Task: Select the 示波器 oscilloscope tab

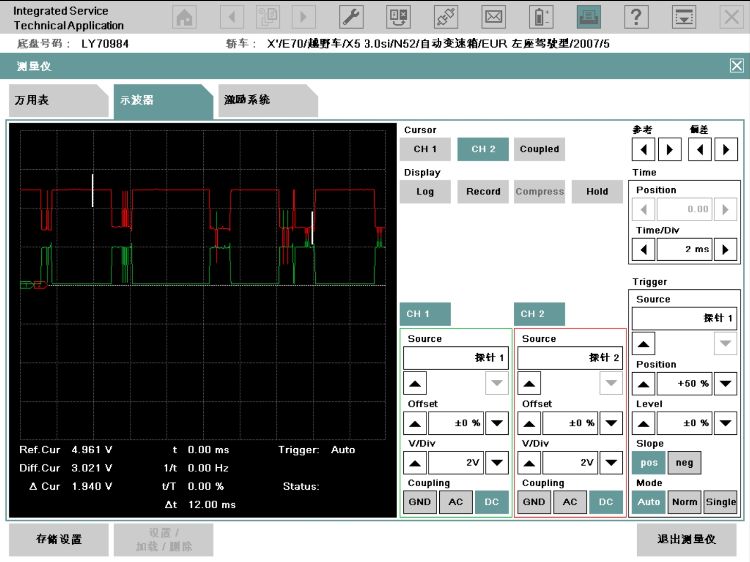Action: pos(163,100)
